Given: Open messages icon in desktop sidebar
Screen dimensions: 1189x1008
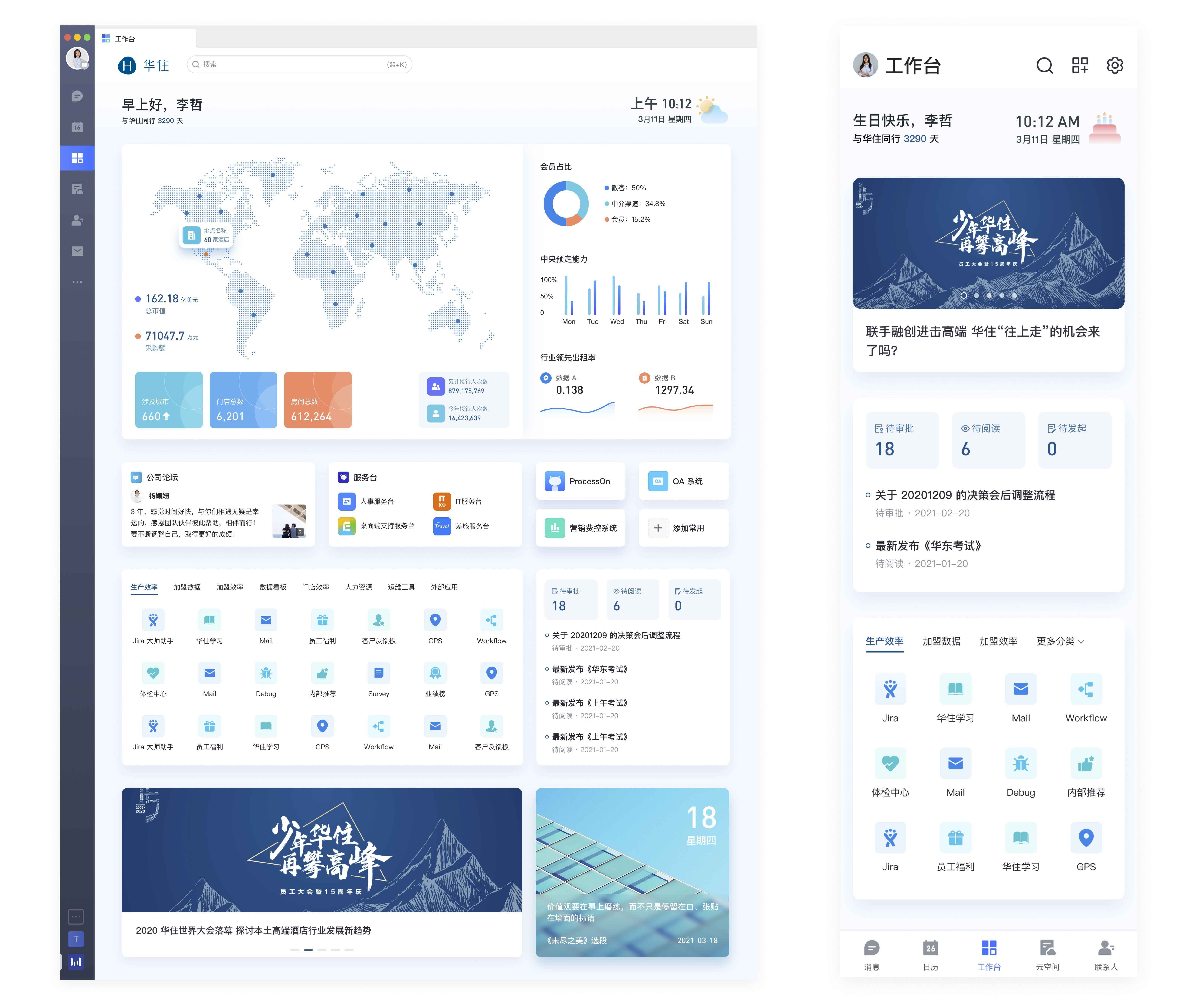Looking at the screenshot, I should coord(77,96).
